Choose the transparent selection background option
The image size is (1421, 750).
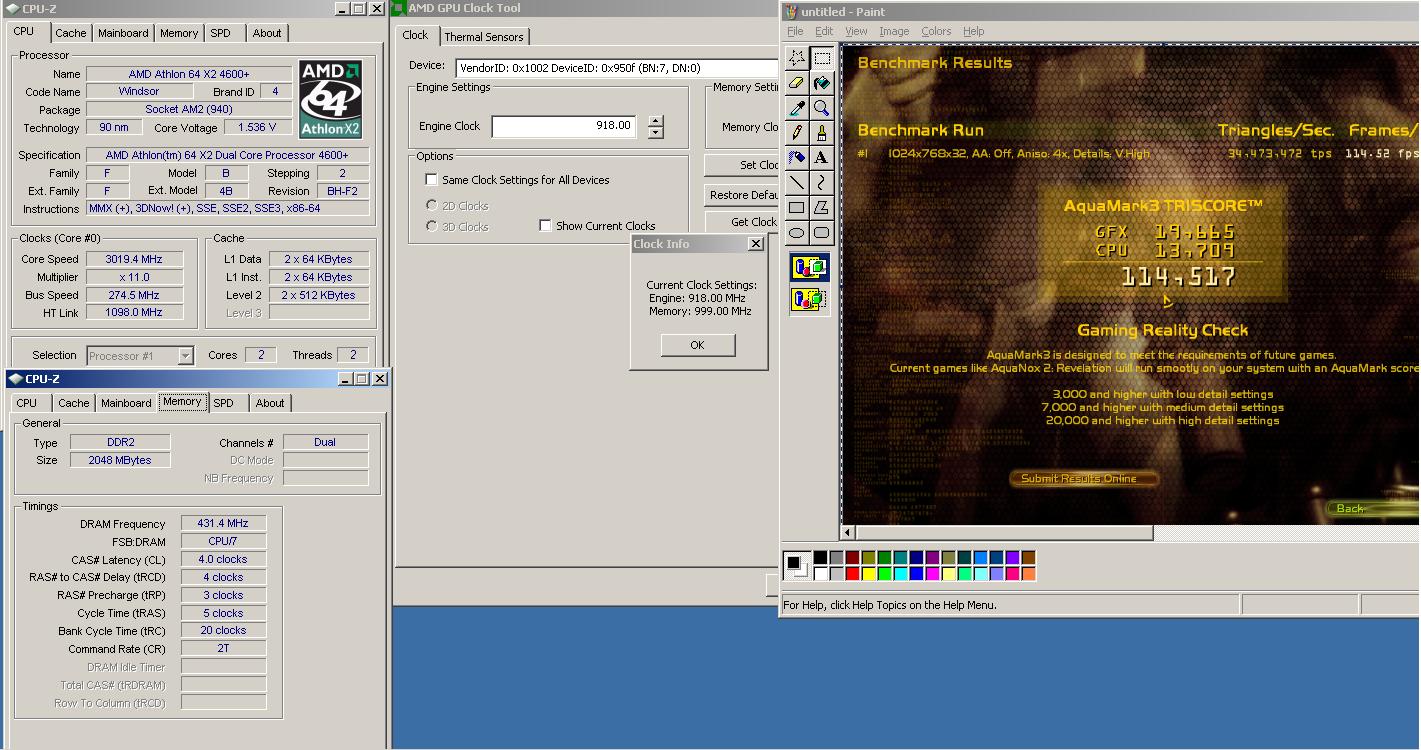click(x=810, y=299)
